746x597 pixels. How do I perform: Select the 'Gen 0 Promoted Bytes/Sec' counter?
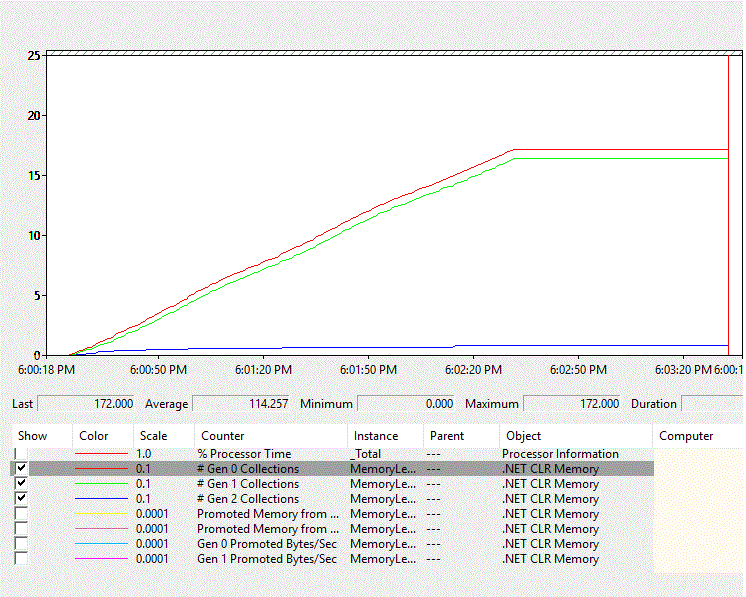[x=267, y=544]
